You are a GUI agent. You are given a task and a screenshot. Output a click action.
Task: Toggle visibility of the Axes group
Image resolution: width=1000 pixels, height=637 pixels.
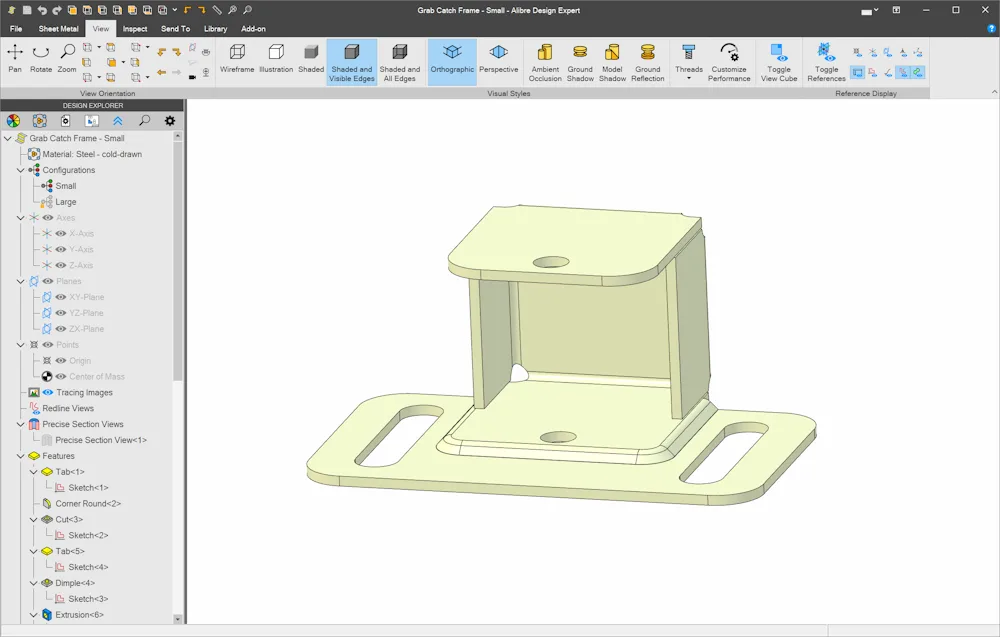click(x=48, y=218)
